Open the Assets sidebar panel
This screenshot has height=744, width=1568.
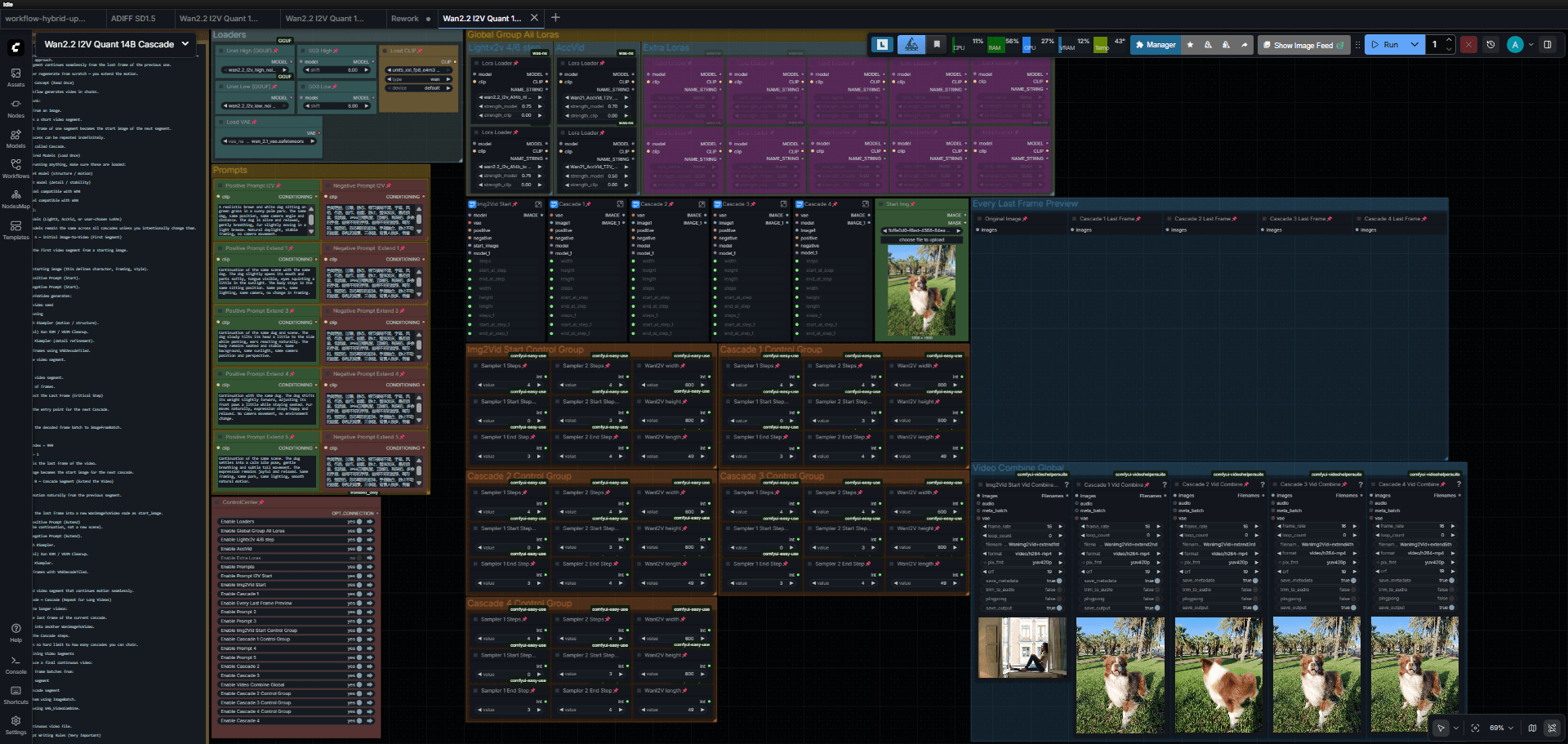(x=16, y=78)
